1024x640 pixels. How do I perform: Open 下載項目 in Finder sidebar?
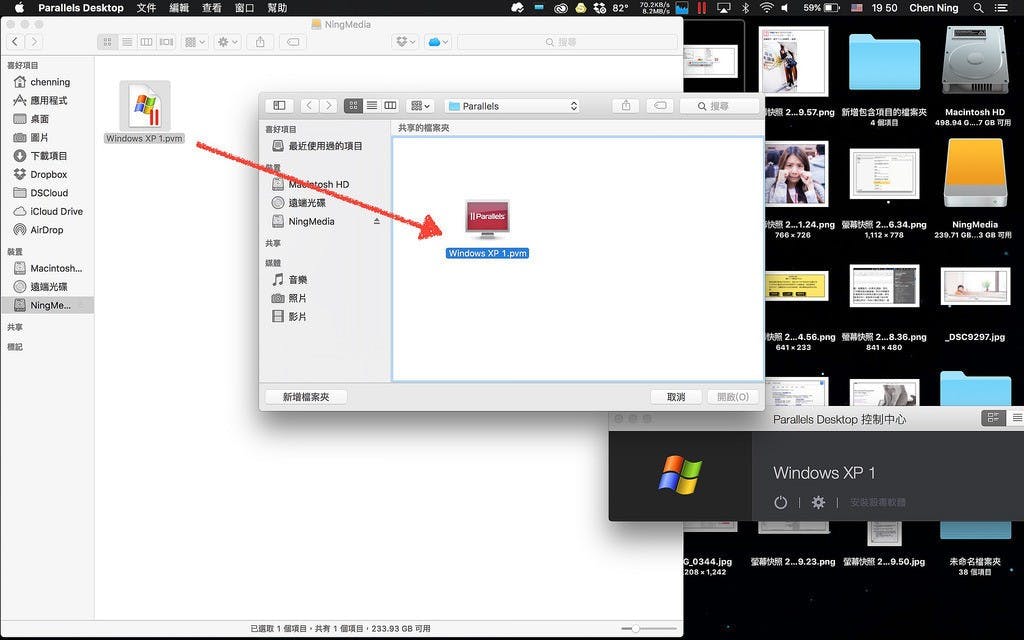click(x=48, y=155)
